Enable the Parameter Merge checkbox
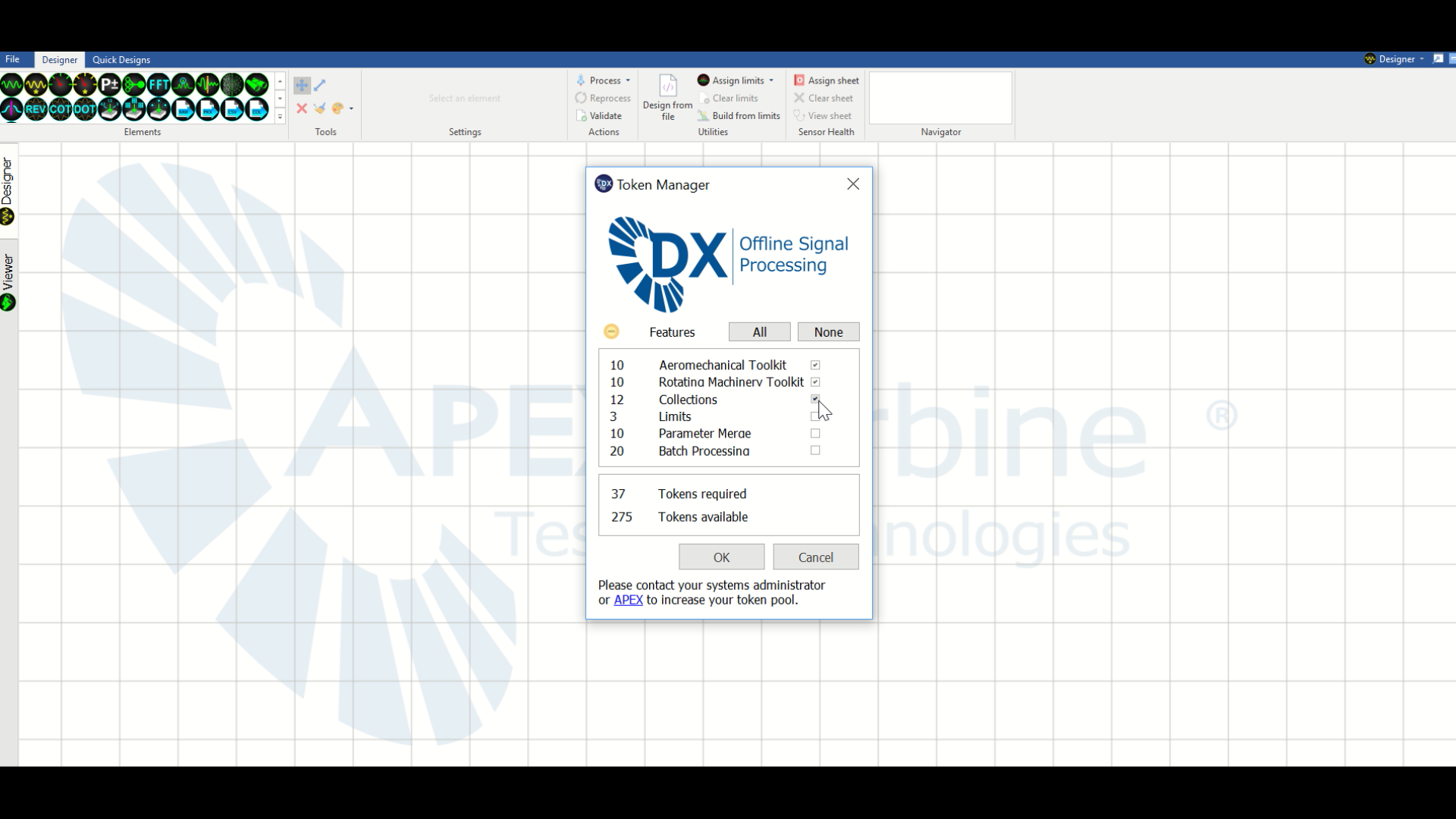The height and width of the screenshot is (819, 1456). coord(815,434)
